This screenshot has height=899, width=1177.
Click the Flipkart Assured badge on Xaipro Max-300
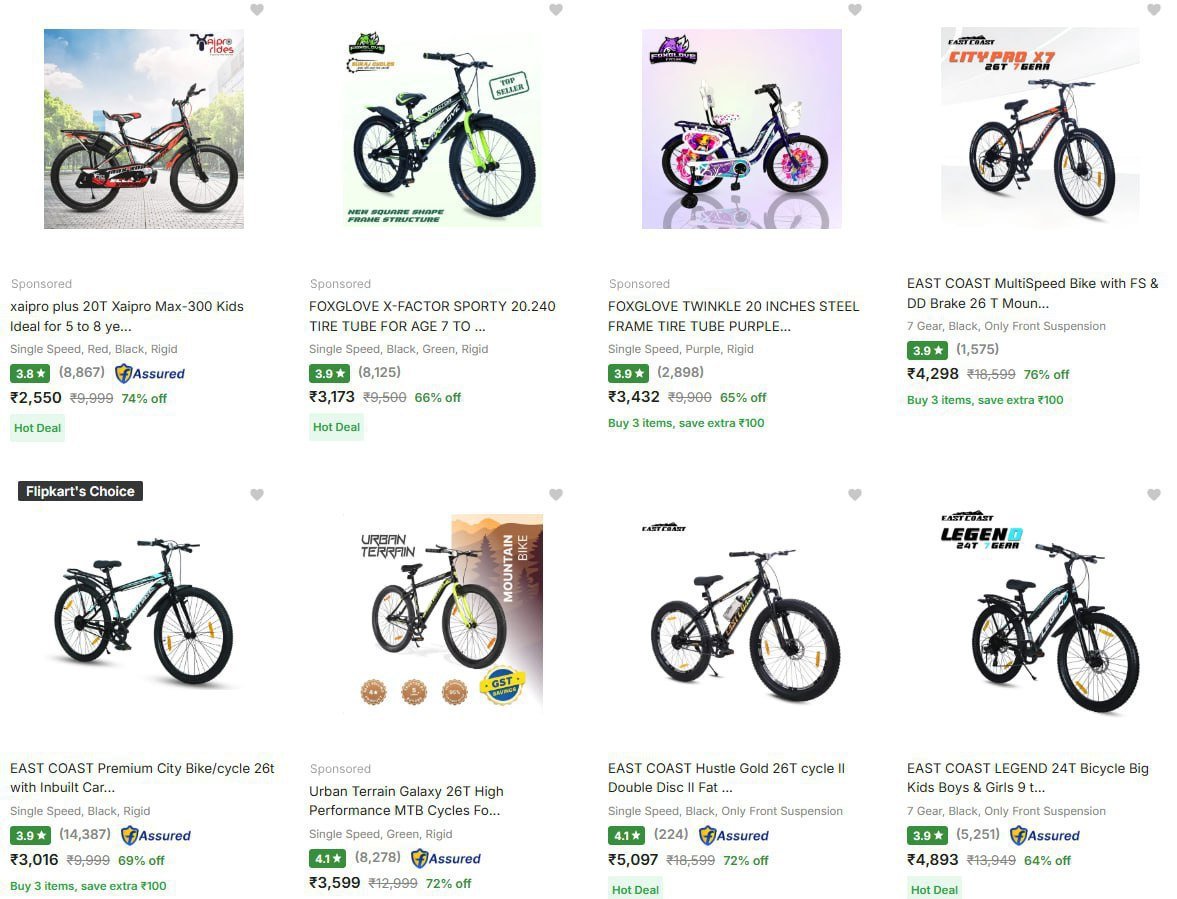pyautogui.click(x=153, y=373)
